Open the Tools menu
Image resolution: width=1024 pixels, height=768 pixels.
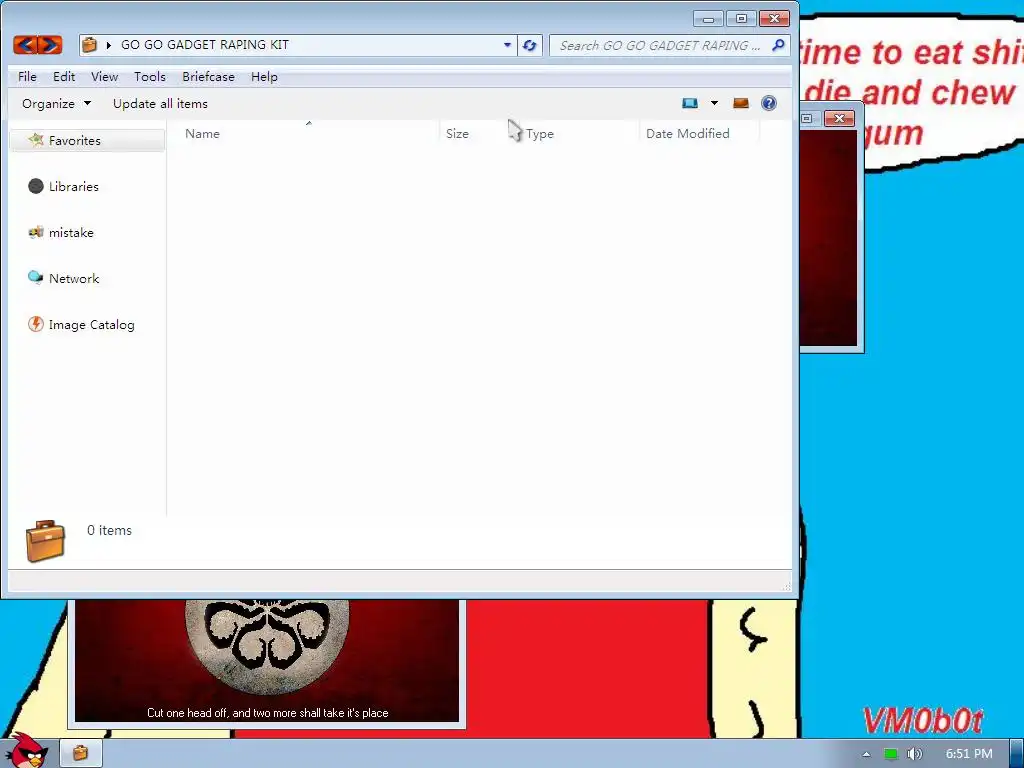point(150,76)
